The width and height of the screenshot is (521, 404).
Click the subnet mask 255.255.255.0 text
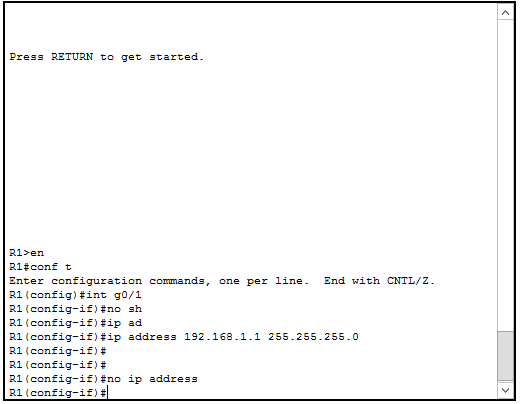(313, 337)
